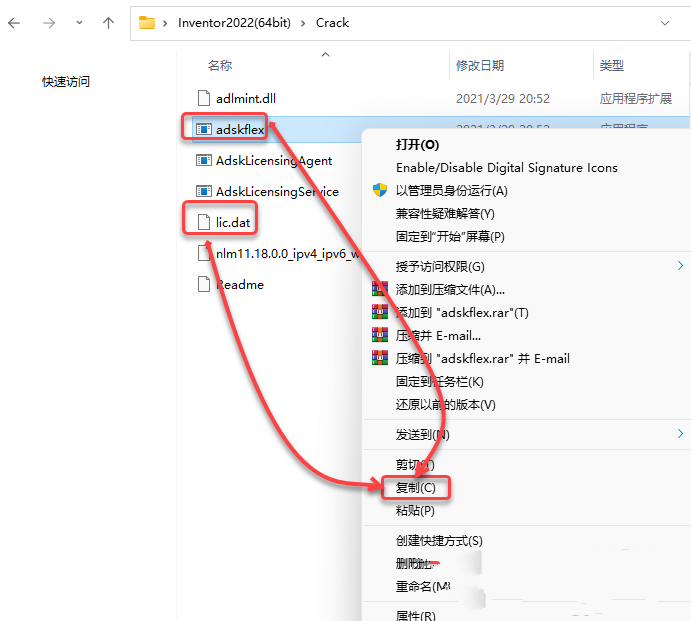Choose 压缩并 E-mail...
The image size is (691, 621).
pyautogui.click(x=438, y=335)
